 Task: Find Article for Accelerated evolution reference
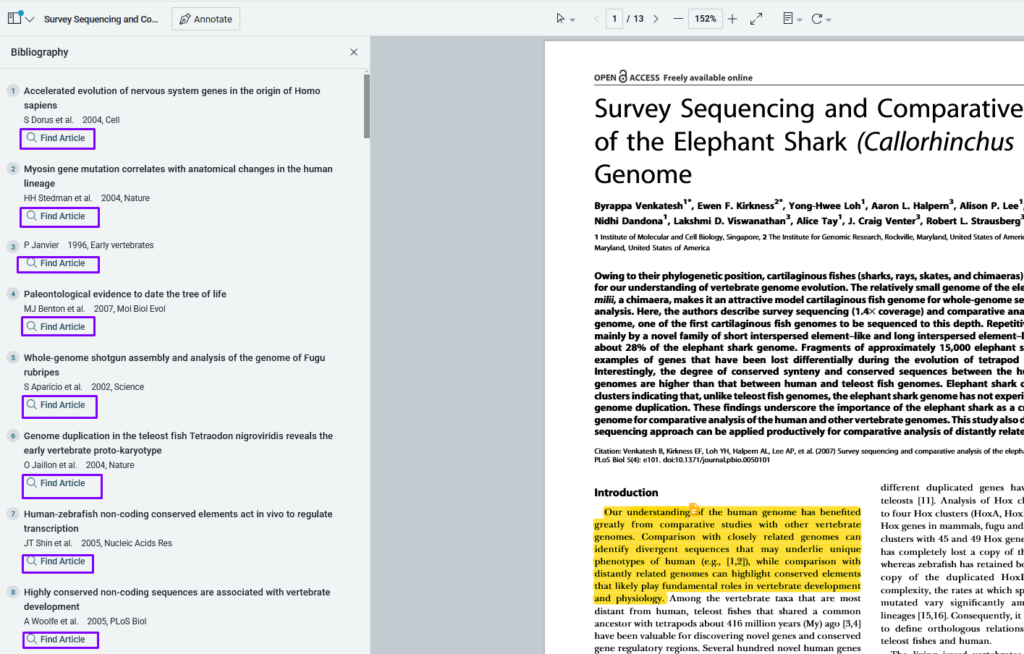(58, 138)
